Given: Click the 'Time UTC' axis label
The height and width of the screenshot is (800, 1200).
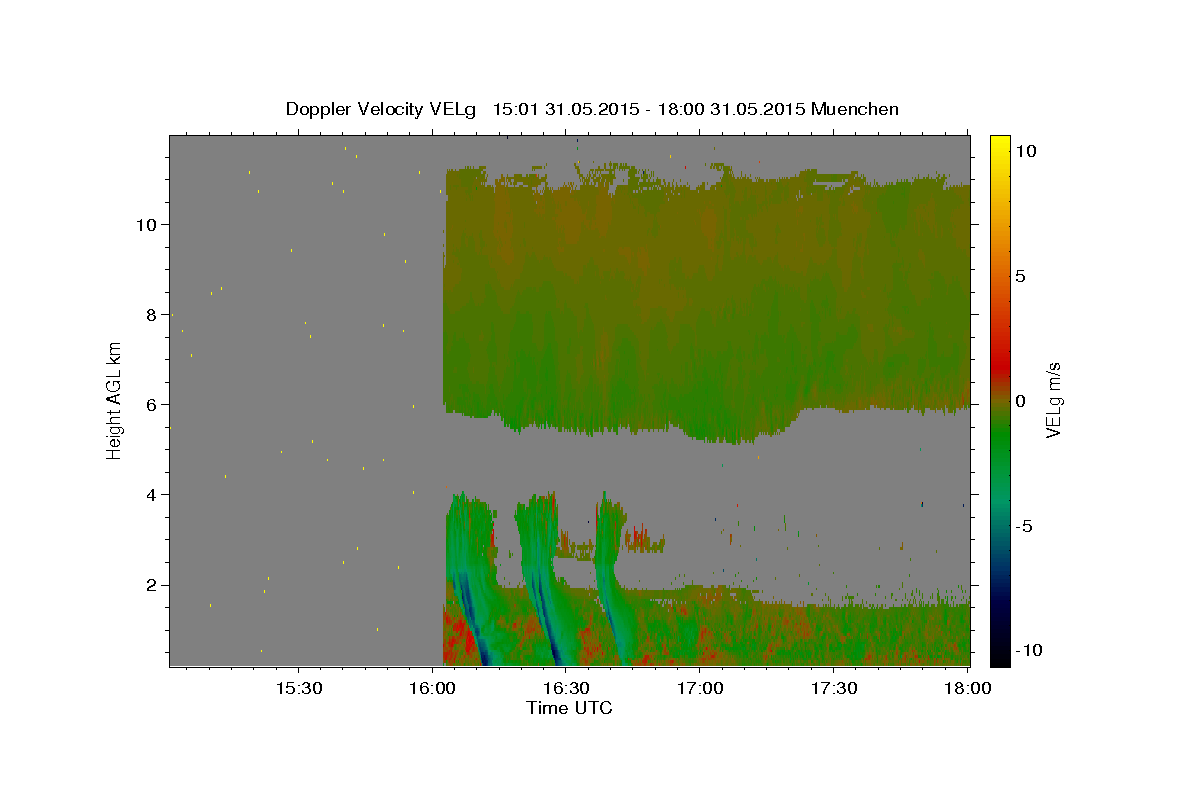Looking at the screenshot, I should pos(569,708).
